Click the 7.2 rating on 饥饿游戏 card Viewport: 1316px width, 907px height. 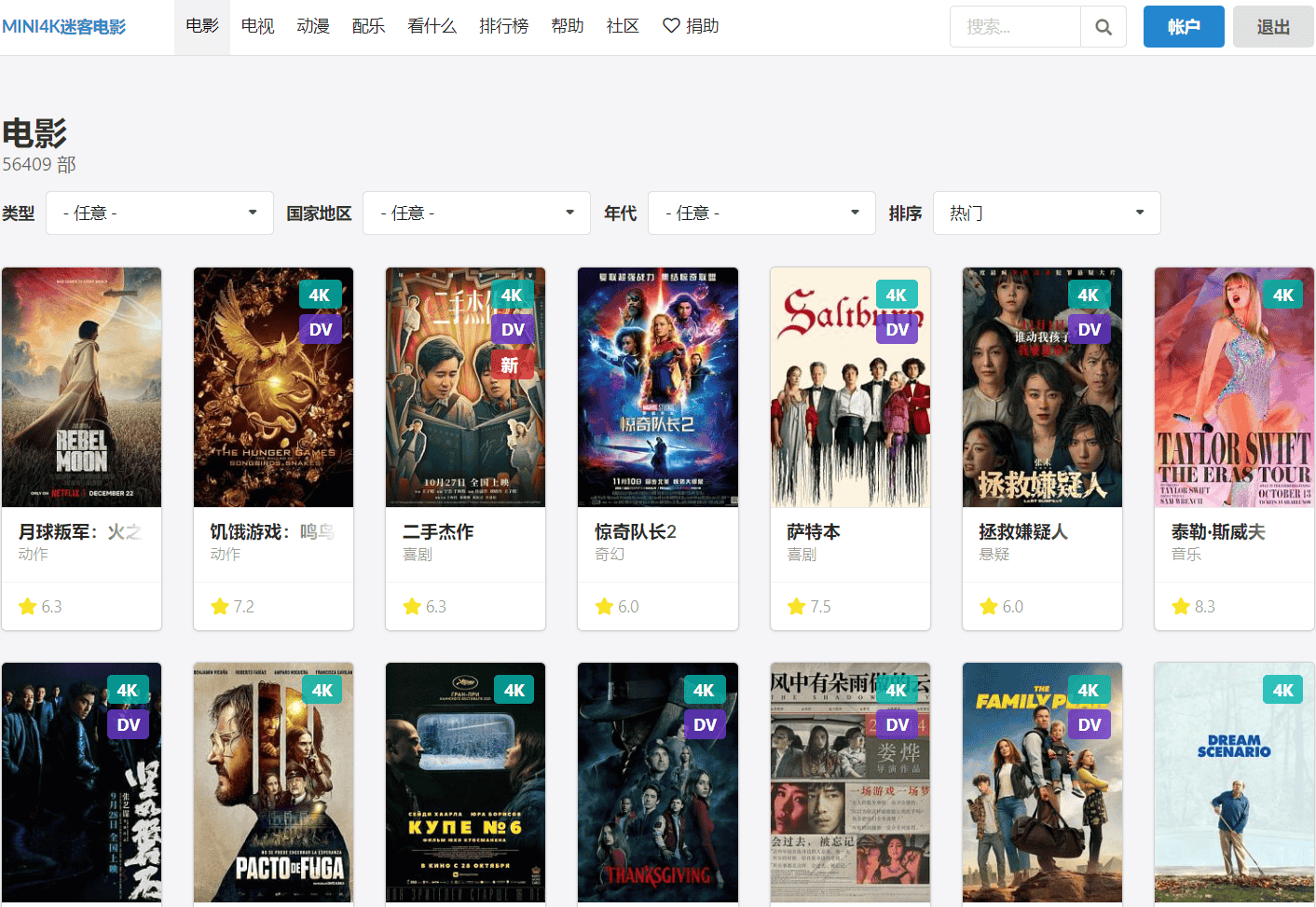[x=244, y=607]
